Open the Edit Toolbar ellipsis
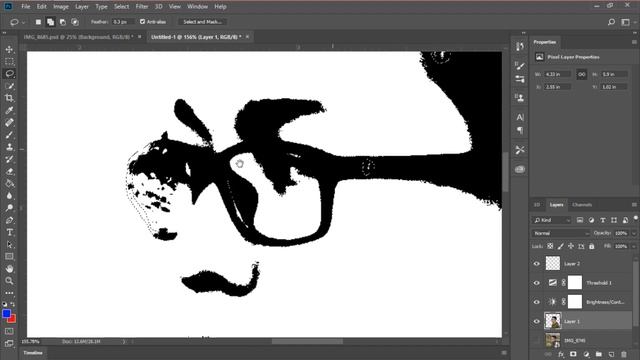Viewport: 640px width, 360px height. point(9,293)
